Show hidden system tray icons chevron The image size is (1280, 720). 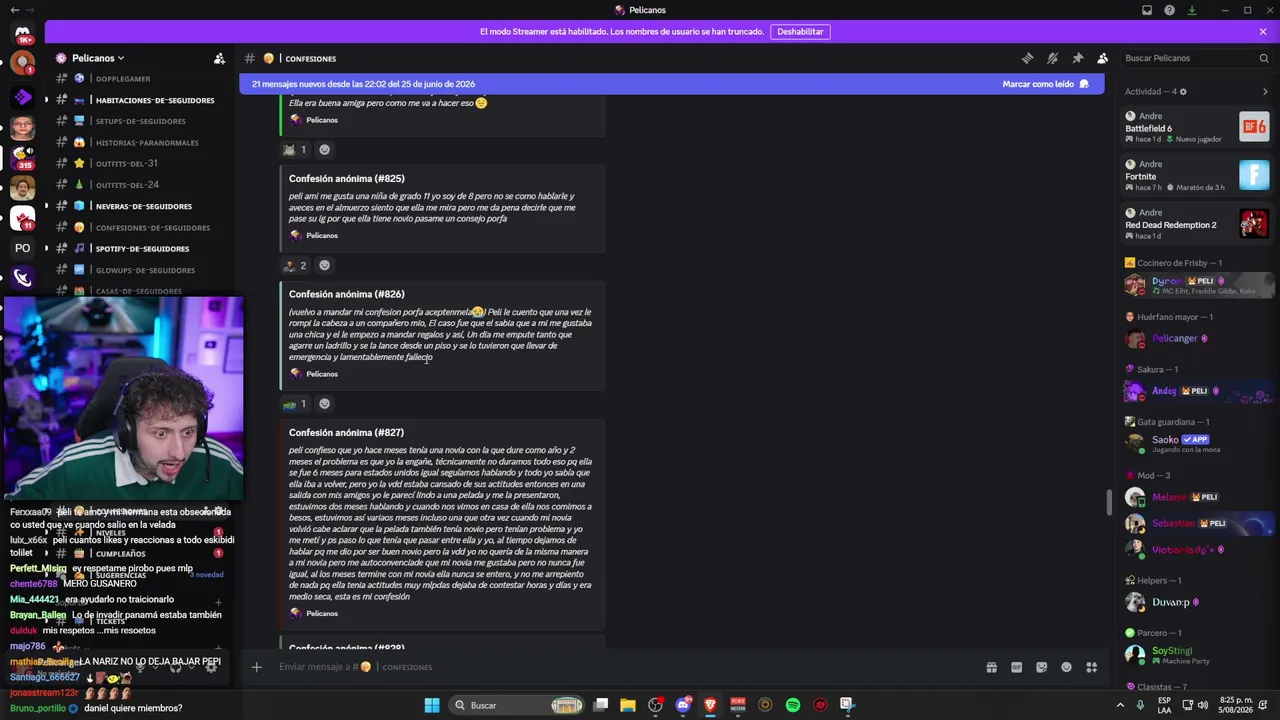click(x=1122, y=705)
